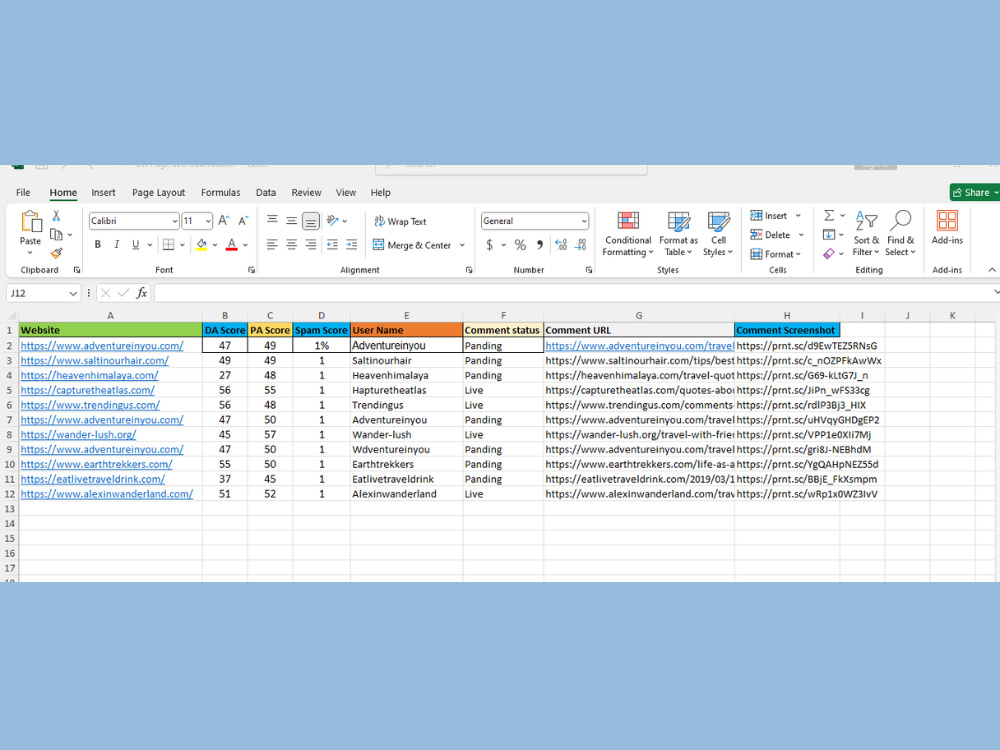
Task: Decrease decimal places
Action: click(x=580, y=244)
